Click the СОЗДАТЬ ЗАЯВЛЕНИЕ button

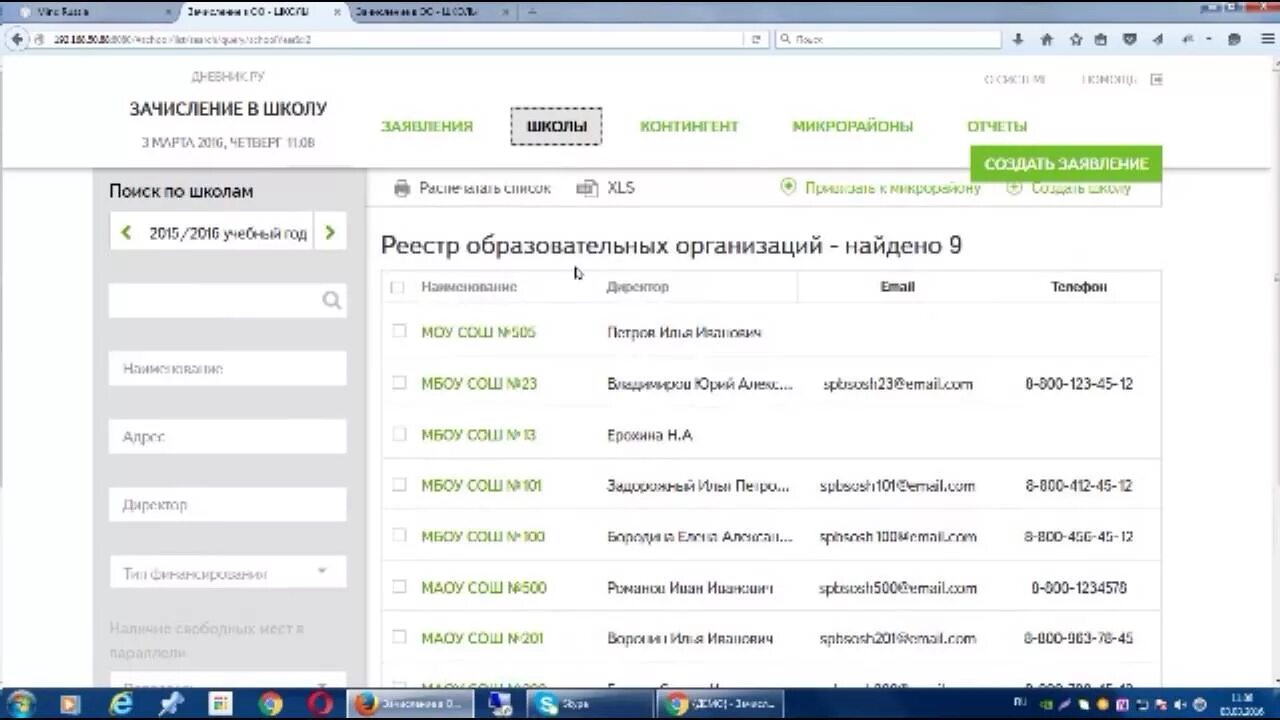coord(1066,164)
